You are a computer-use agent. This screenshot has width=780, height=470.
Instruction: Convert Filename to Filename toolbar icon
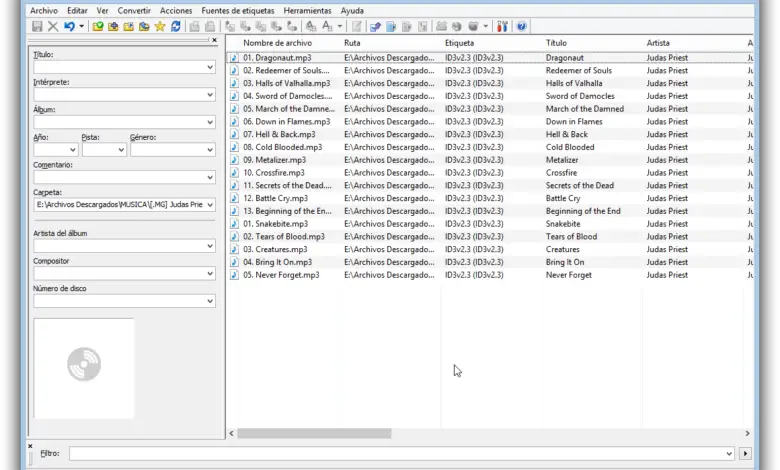point(261,26)
